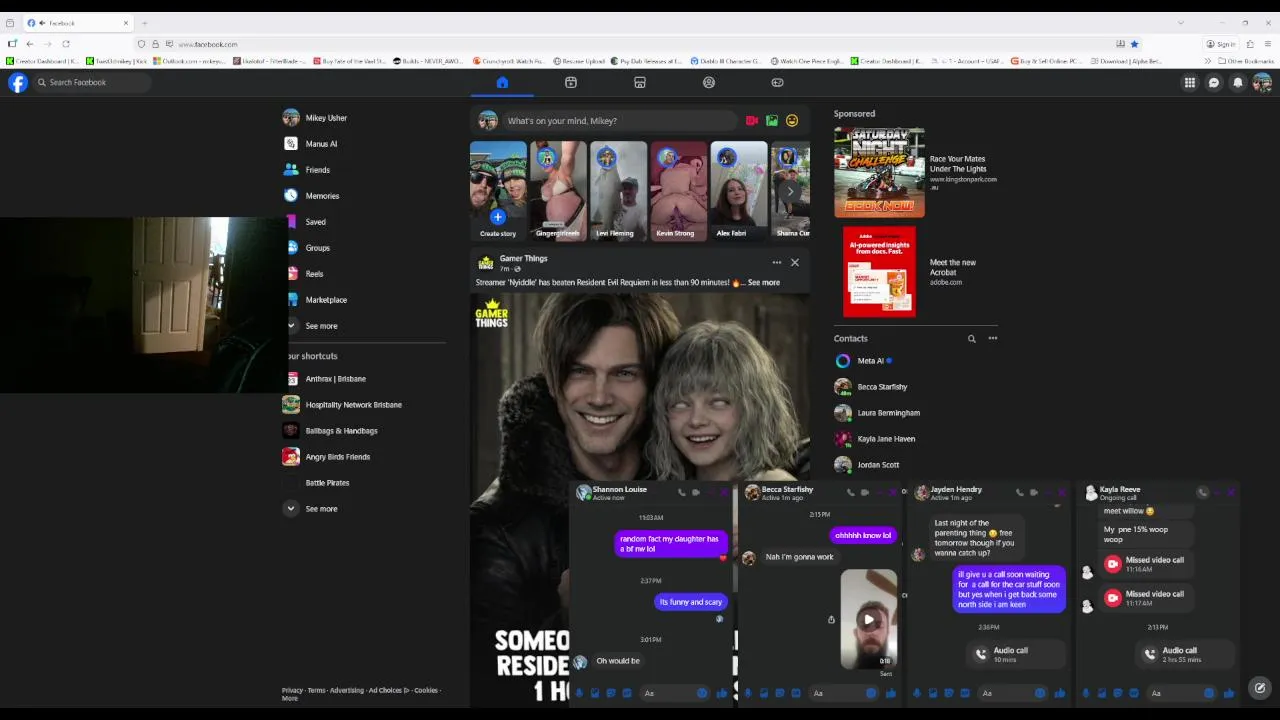Add Feeling/activity from composer
Screen dimensions: 1280x720
792,121
